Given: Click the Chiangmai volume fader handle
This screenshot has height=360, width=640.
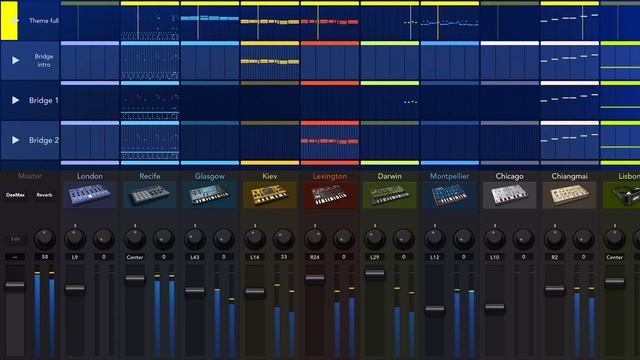Looking at the screenshot, I should pos(555,289).
